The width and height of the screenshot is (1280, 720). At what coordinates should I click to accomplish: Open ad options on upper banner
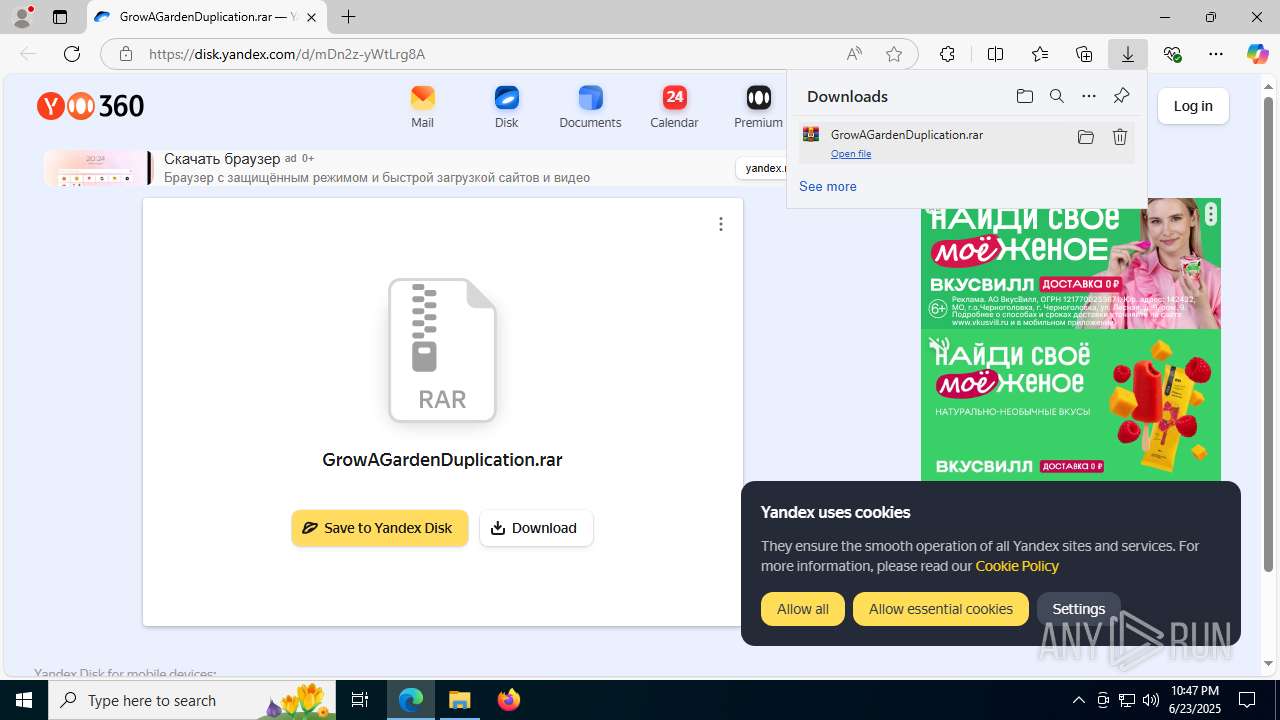pyautogui.click(x=1211, y=213)
